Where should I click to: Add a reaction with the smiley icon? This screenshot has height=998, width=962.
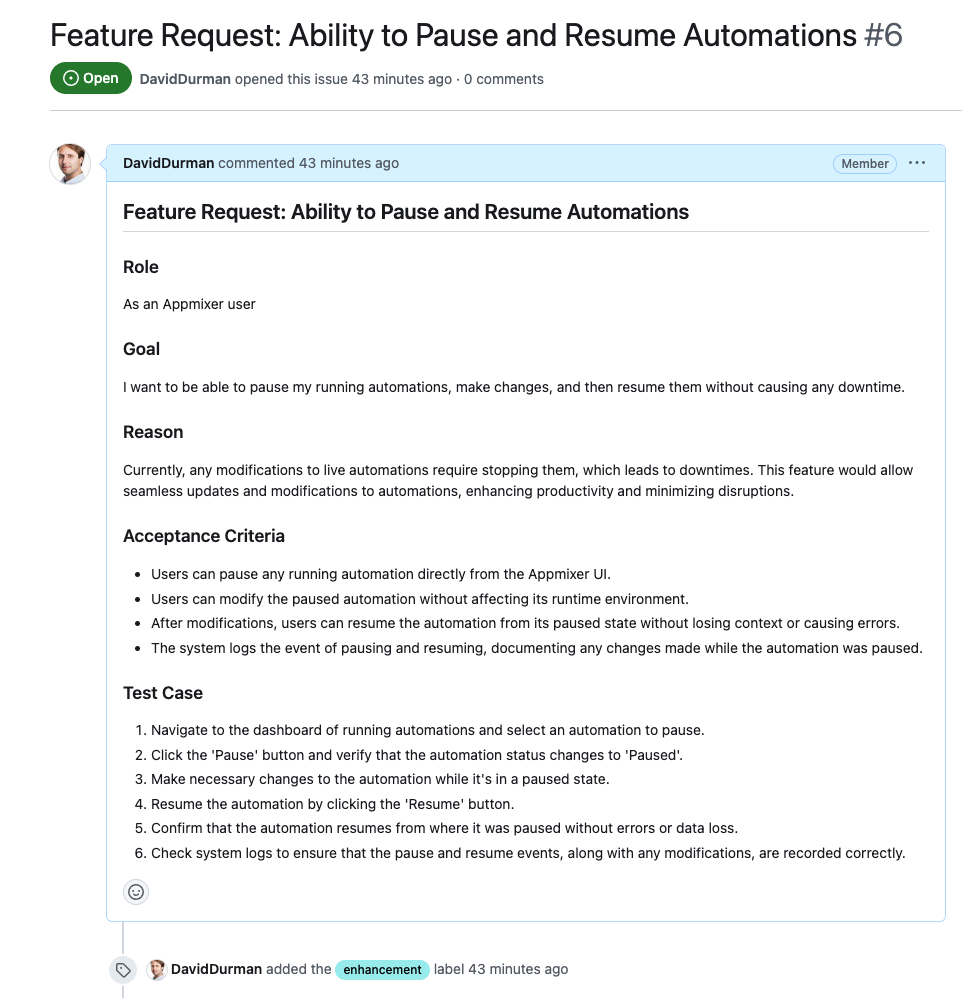click(x=136, y=891)
